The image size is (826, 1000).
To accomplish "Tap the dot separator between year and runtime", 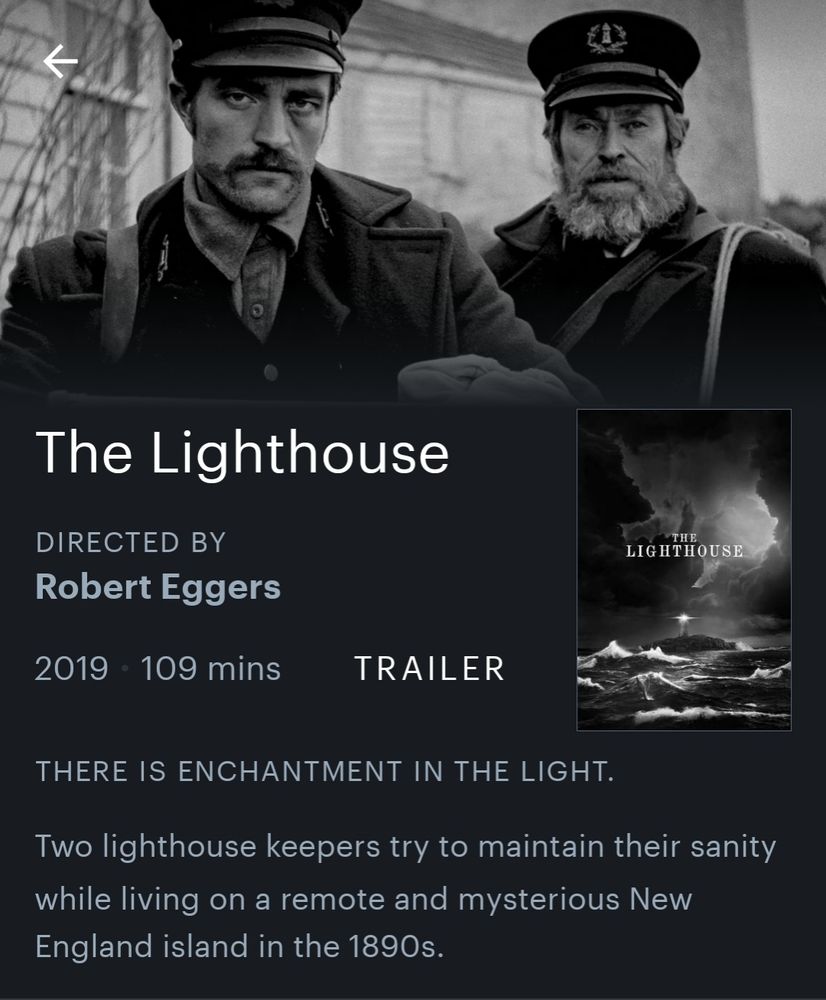I will (125, 669).
